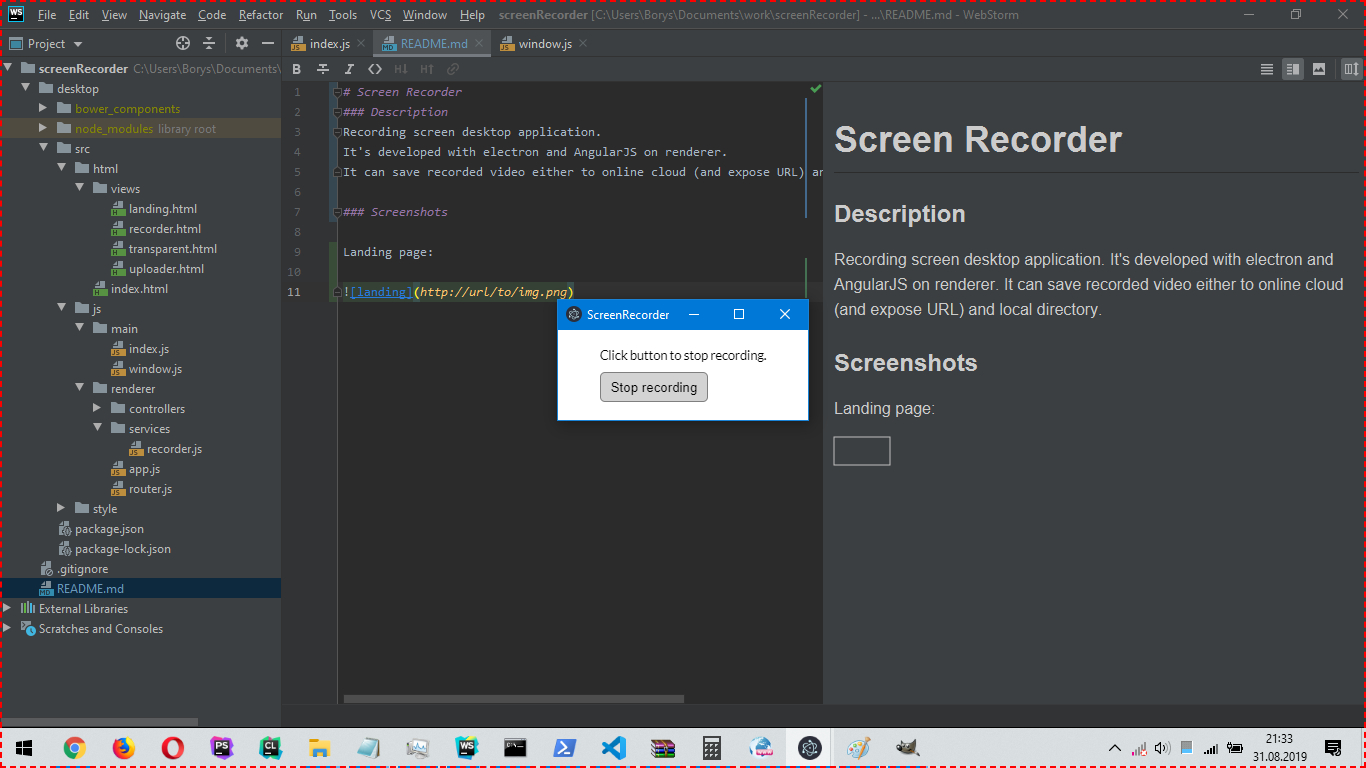The width and height of the screenshot is (1366, 768).
Task: Open Firefox from taskbar
Action: click(123, 748)
